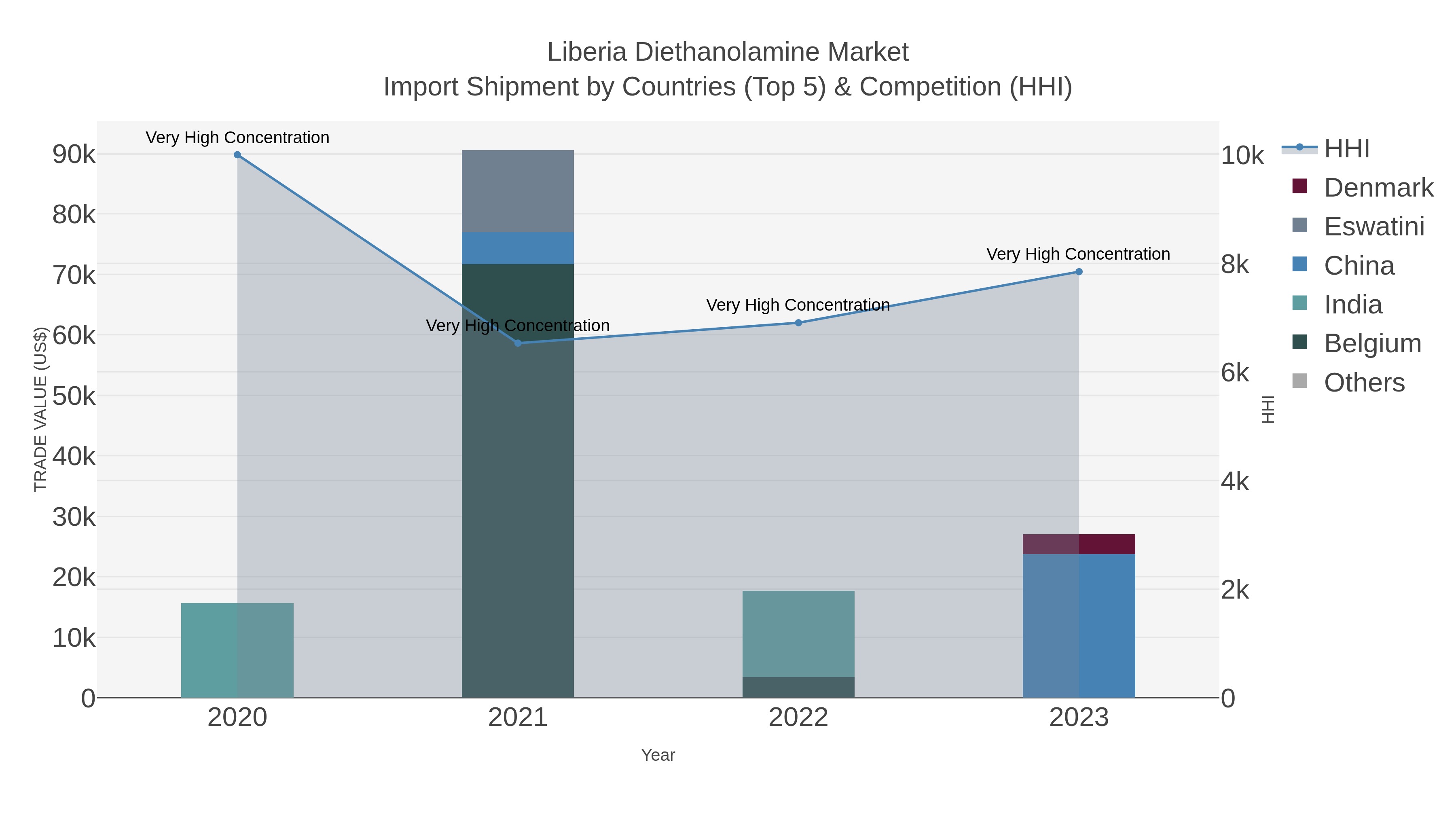Click the India bar for 2020
Image resolution: width=1456 pixels, height=819 pixels.
pyautogui.click(x=237, y=650)
